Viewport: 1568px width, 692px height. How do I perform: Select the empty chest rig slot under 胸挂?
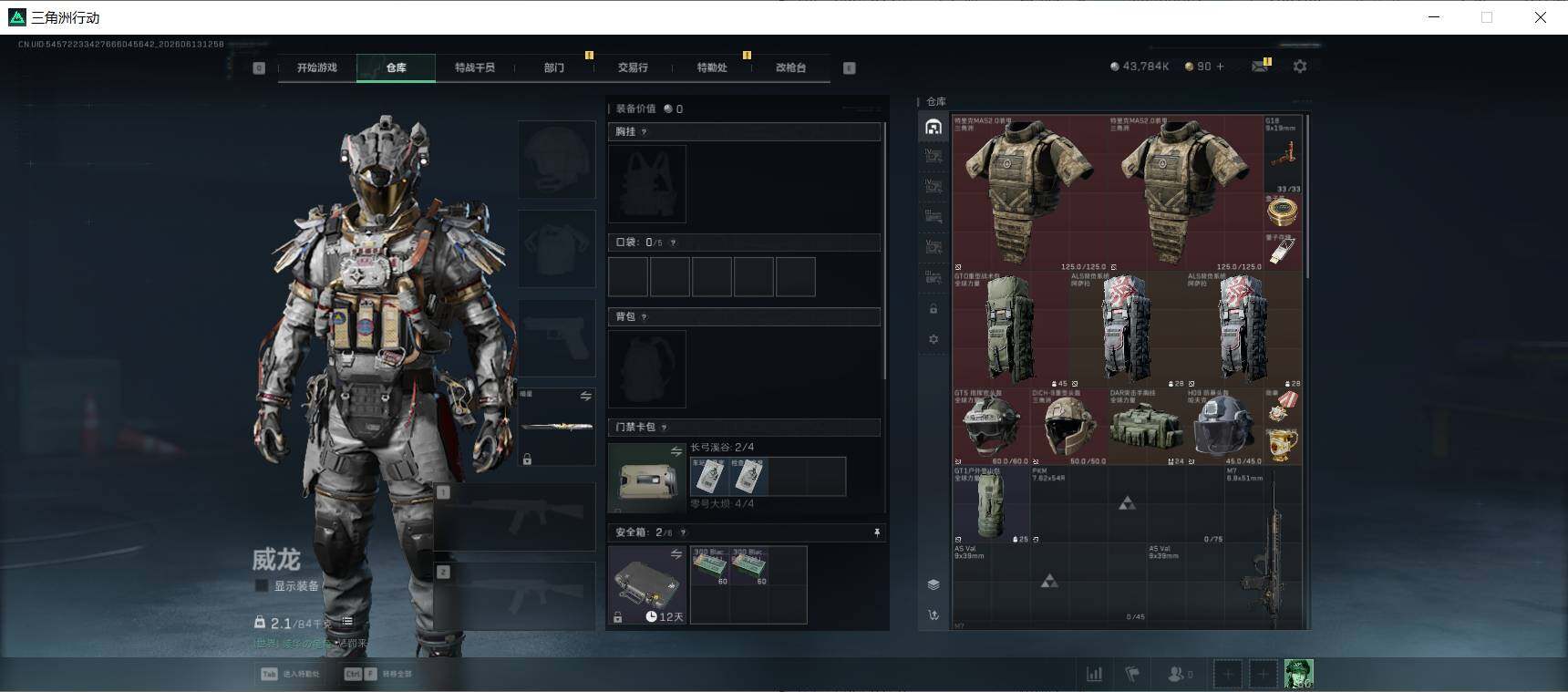click(x=647, y=183)
